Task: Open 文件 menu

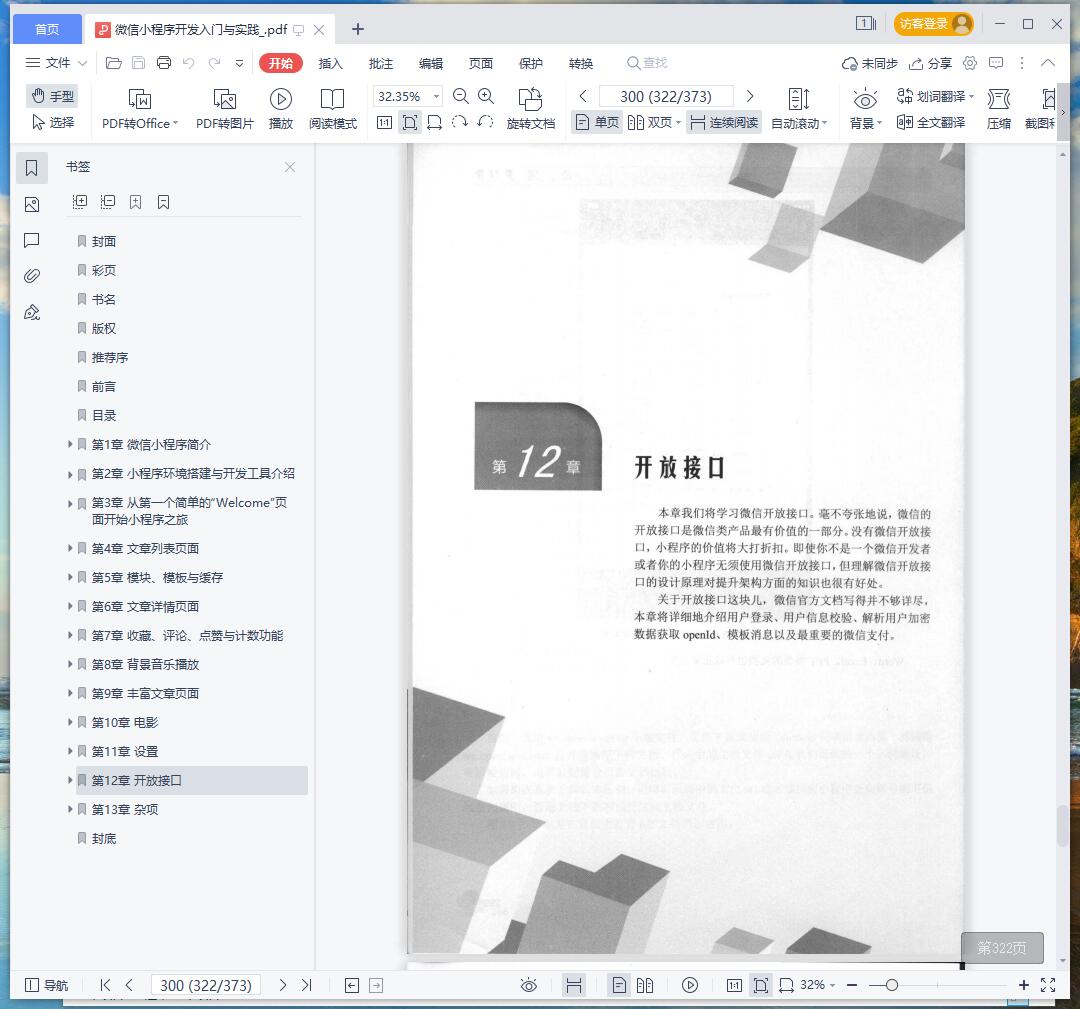Action: point(56,63)
